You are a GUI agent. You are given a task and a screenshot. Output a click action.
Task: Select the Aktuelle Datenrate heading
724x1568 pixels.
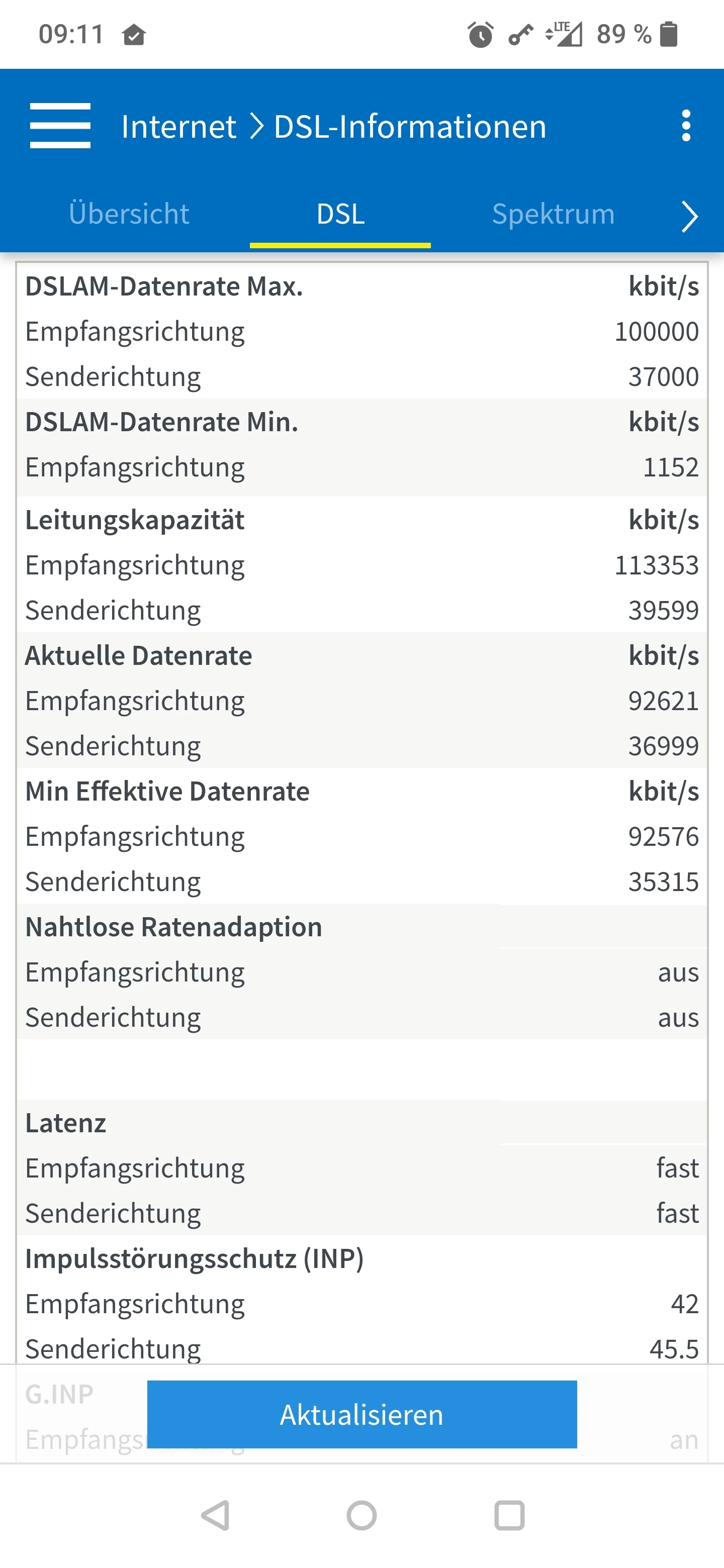139,655
